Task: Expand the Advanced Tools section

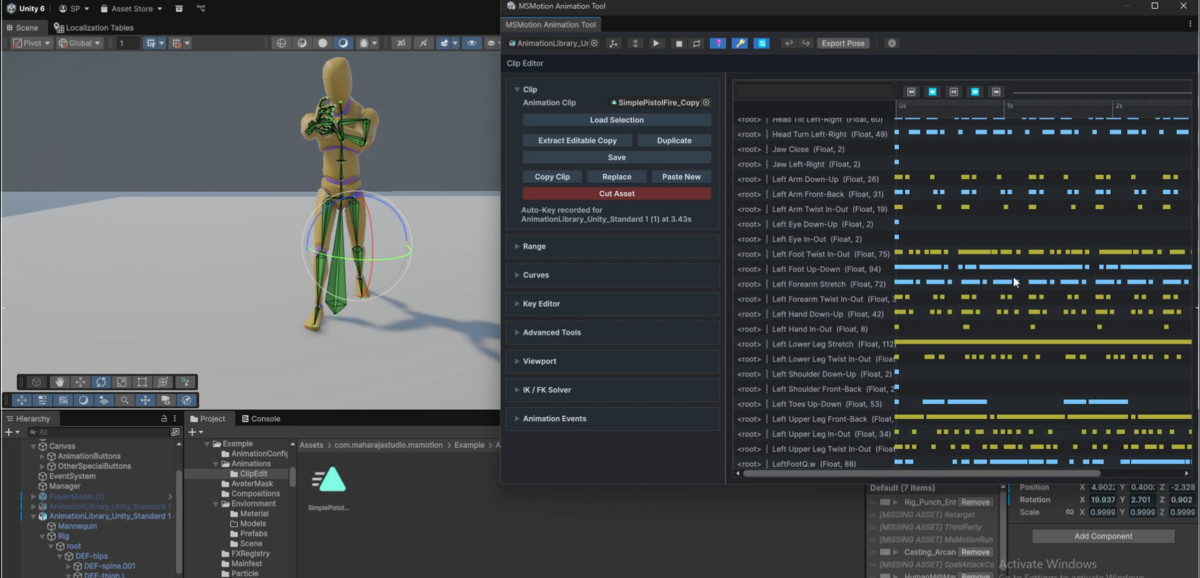Action: [517, 333]
